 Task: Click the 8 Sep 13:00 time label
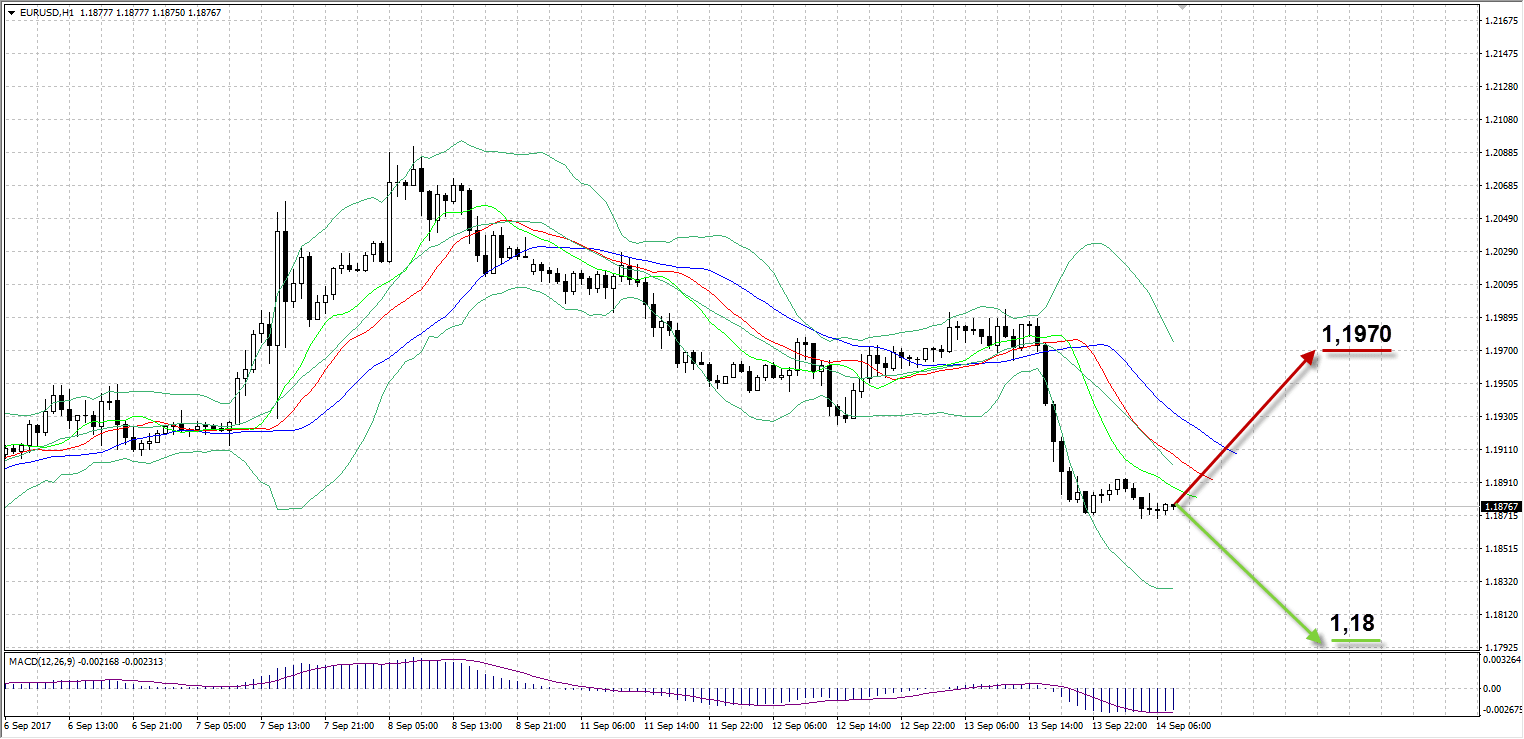click(475, 725)
